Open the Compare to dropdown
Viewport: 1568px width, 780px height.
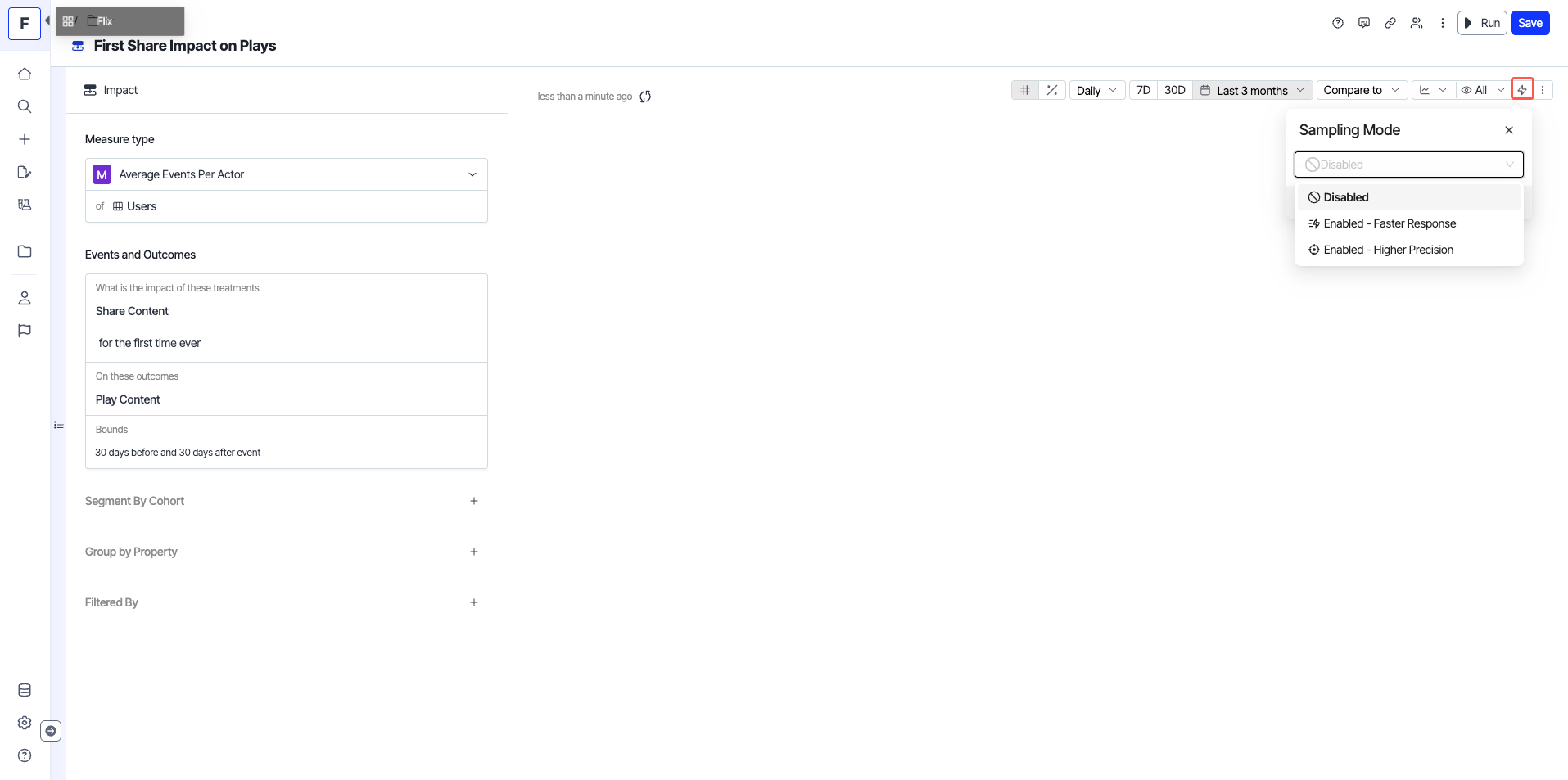(1362, 90)
